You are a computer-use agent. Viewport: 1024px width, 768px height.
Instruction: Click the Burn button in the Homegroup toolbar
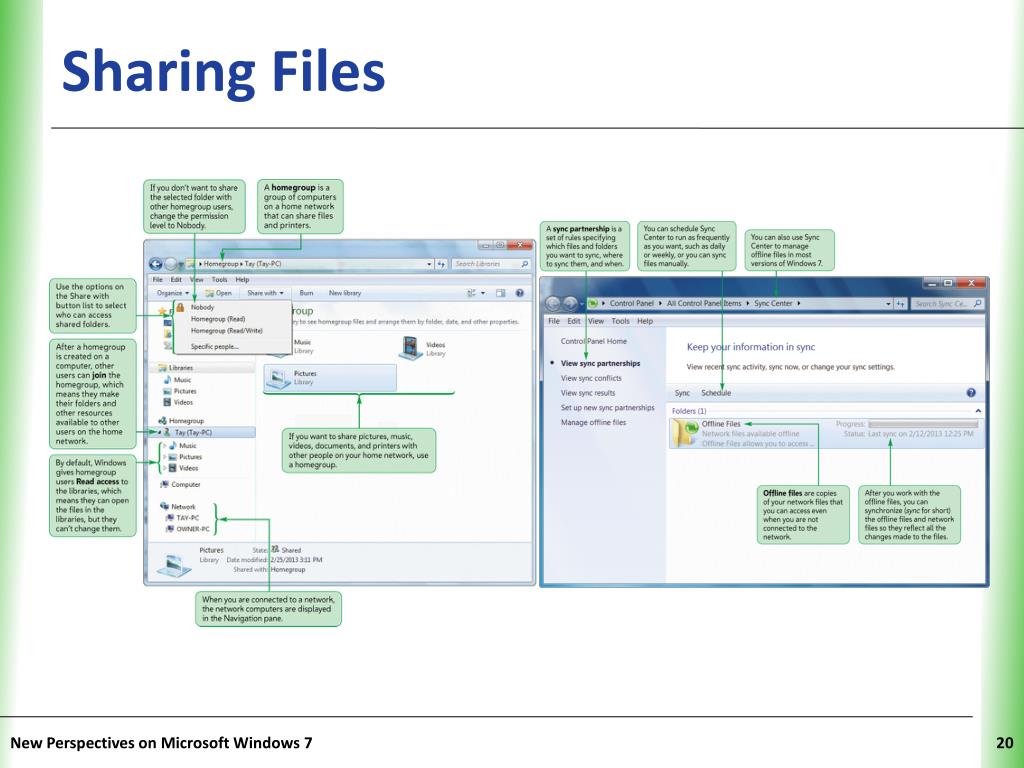(306, 293)
